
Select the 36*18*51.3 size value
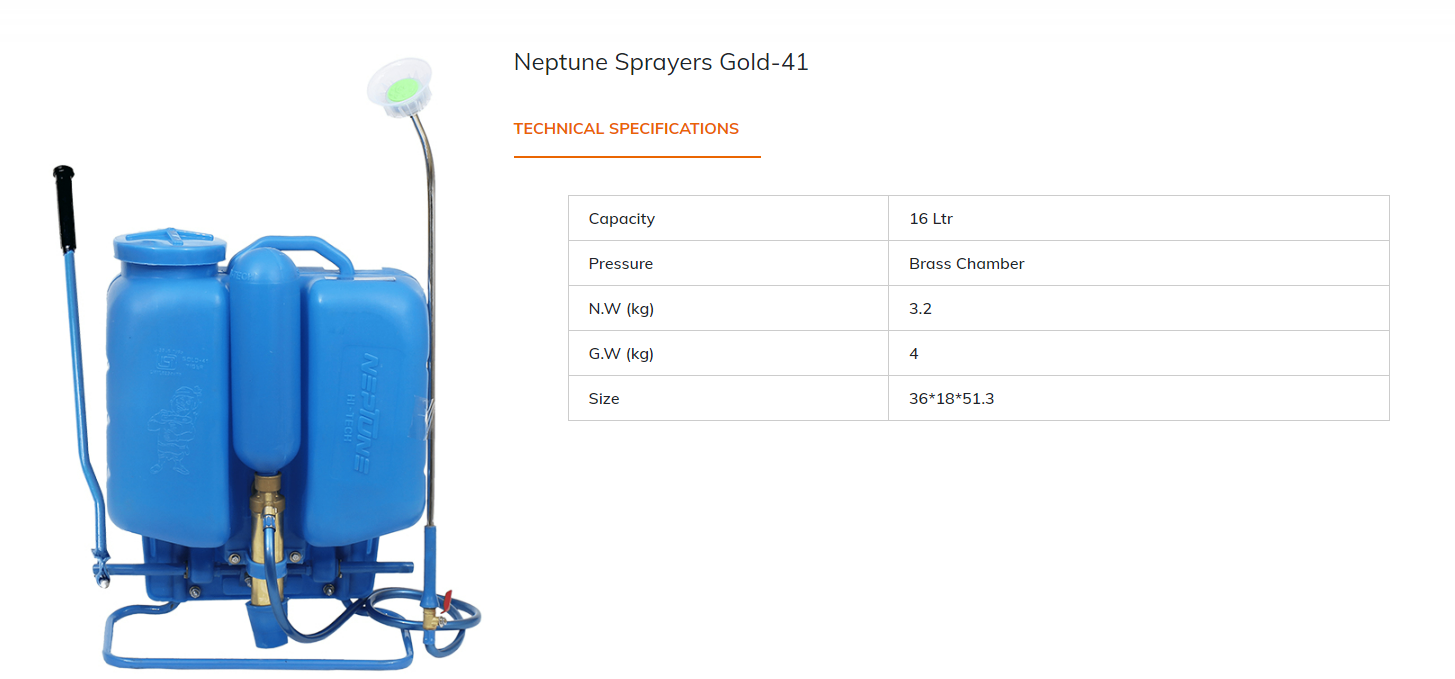[951, 399]
